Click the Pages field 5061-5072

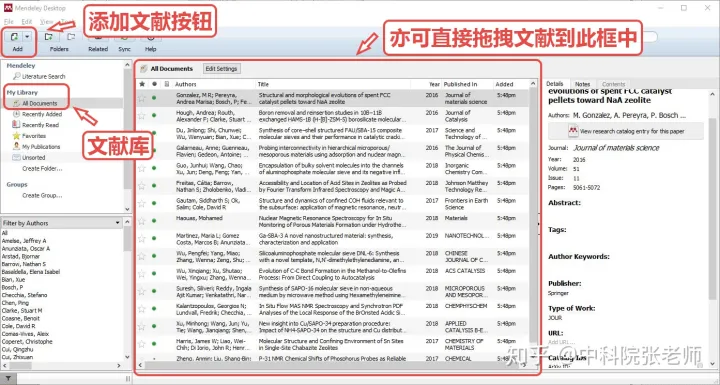click(x=586, y=187)
